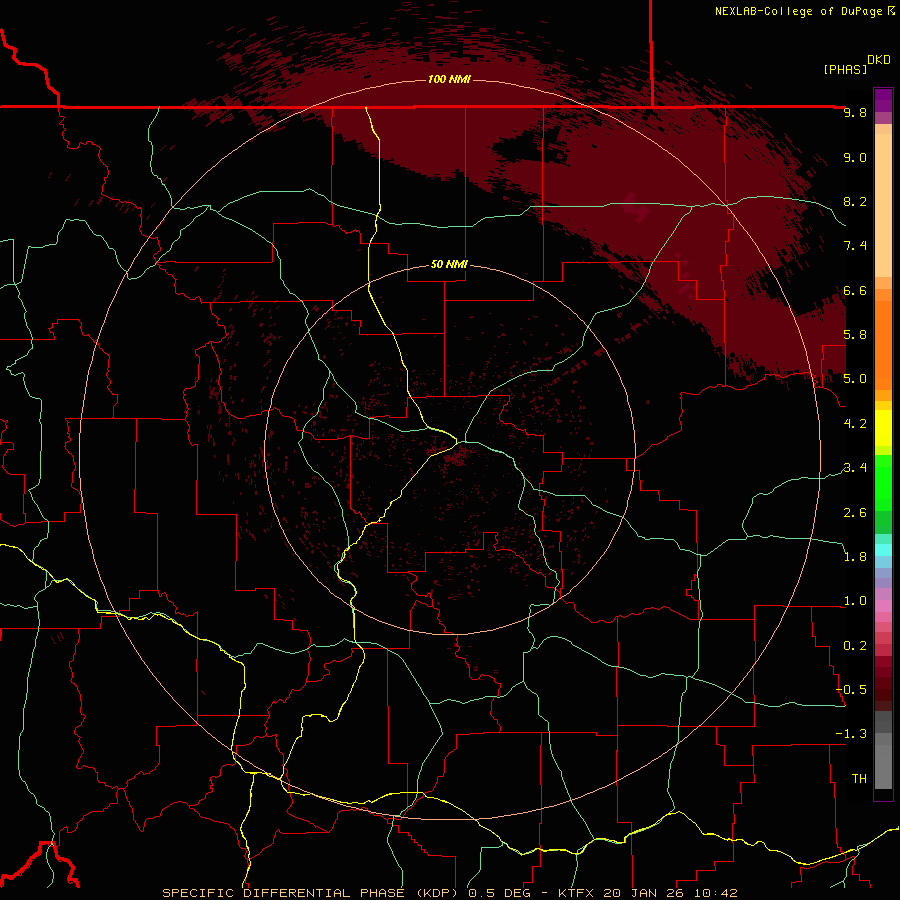Click the 20 JAN 26 10:42 timestamp
Viewport: 900px width, 900px height.
click(671, 893)
